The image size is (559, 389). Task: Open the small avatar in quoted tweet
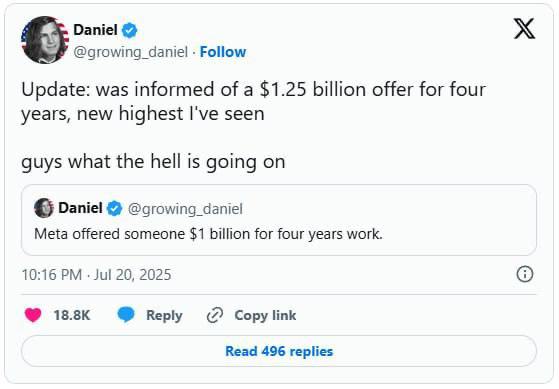(x=44, y=208)
